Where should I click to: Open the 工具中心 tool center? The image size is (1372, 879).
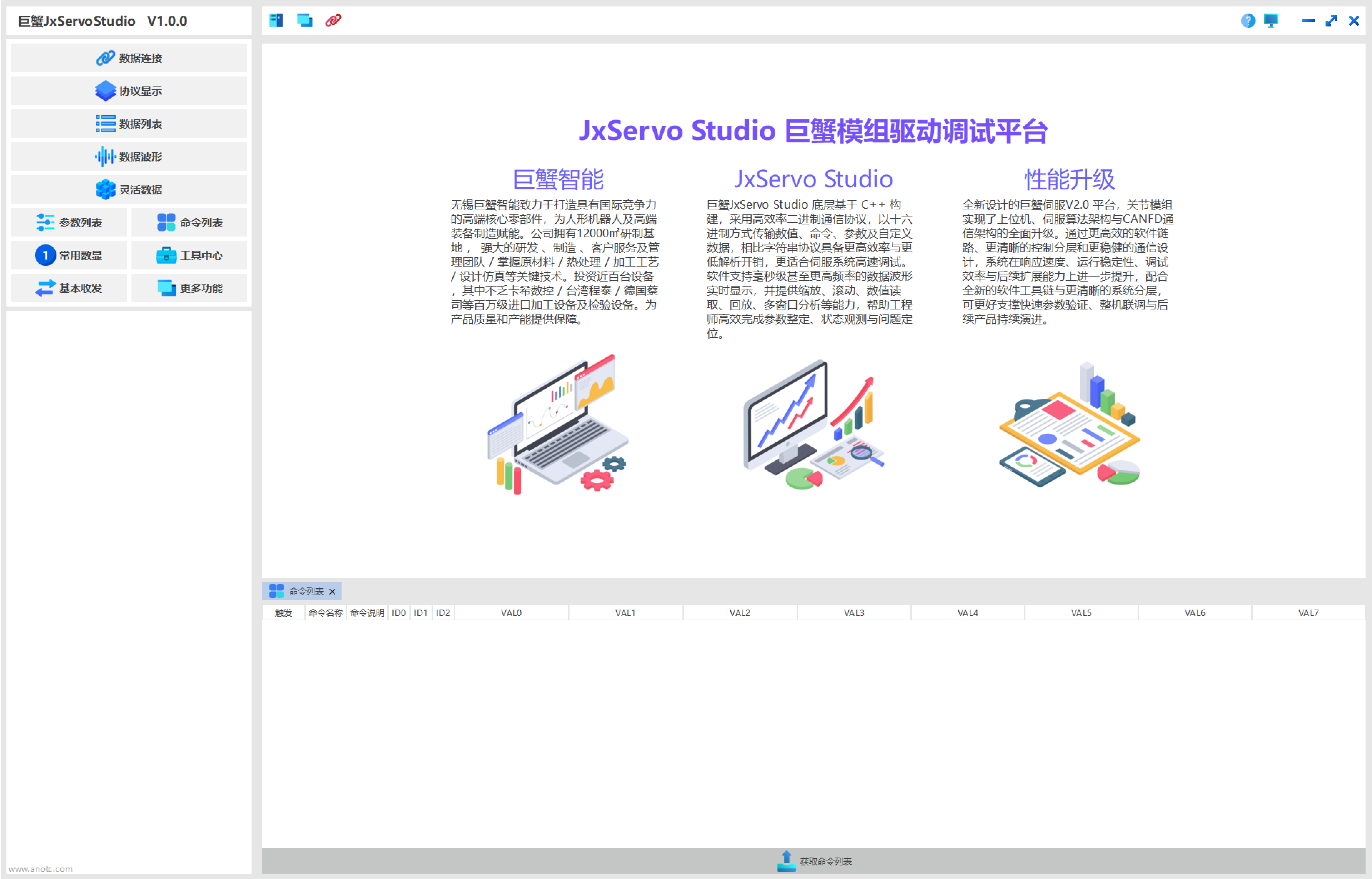coord(189,255)
